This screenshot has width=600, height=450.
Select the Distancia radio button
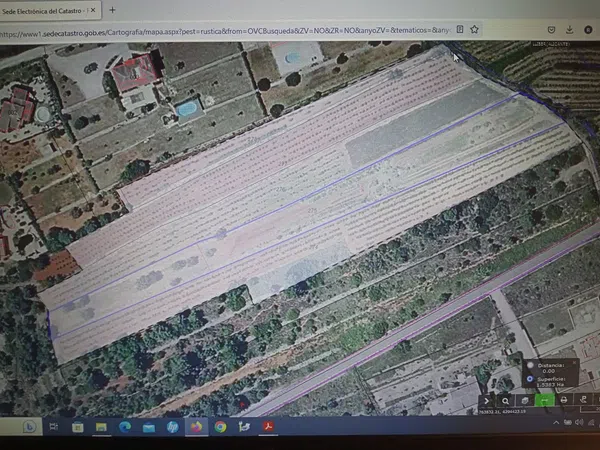click(530, 363)
